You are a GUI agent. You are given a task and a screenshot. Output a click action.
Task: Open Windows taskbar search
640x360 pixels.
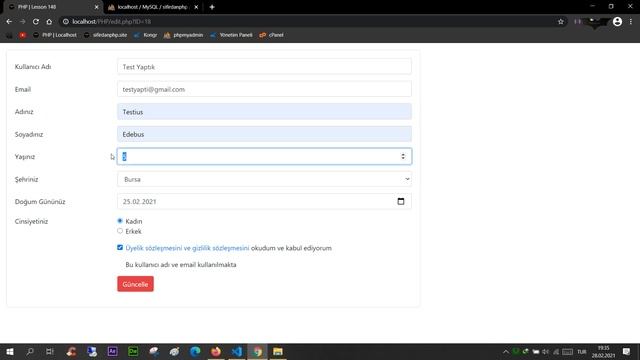[30, 351]
